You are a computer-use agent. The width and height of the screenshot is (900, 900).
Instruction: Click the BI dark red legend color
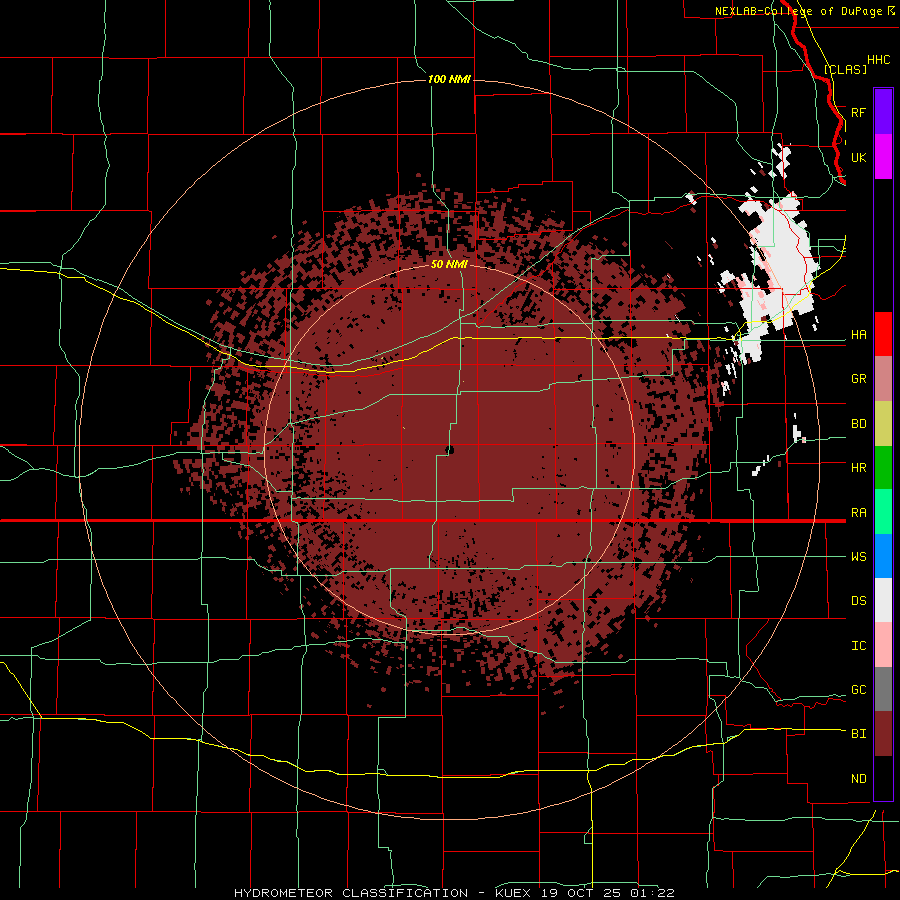pos(883,734)
